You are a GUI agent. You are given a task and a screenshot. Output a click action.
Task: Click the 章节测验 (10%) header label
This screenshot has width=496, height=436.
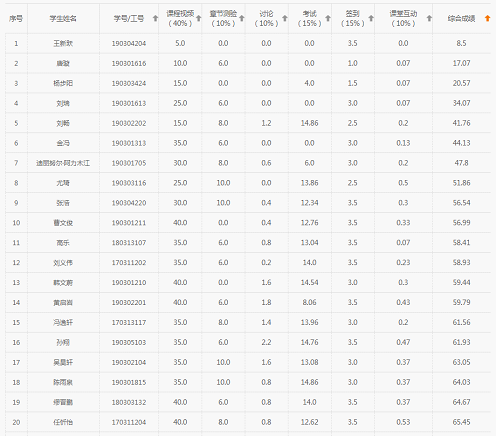tap(223, 18)
